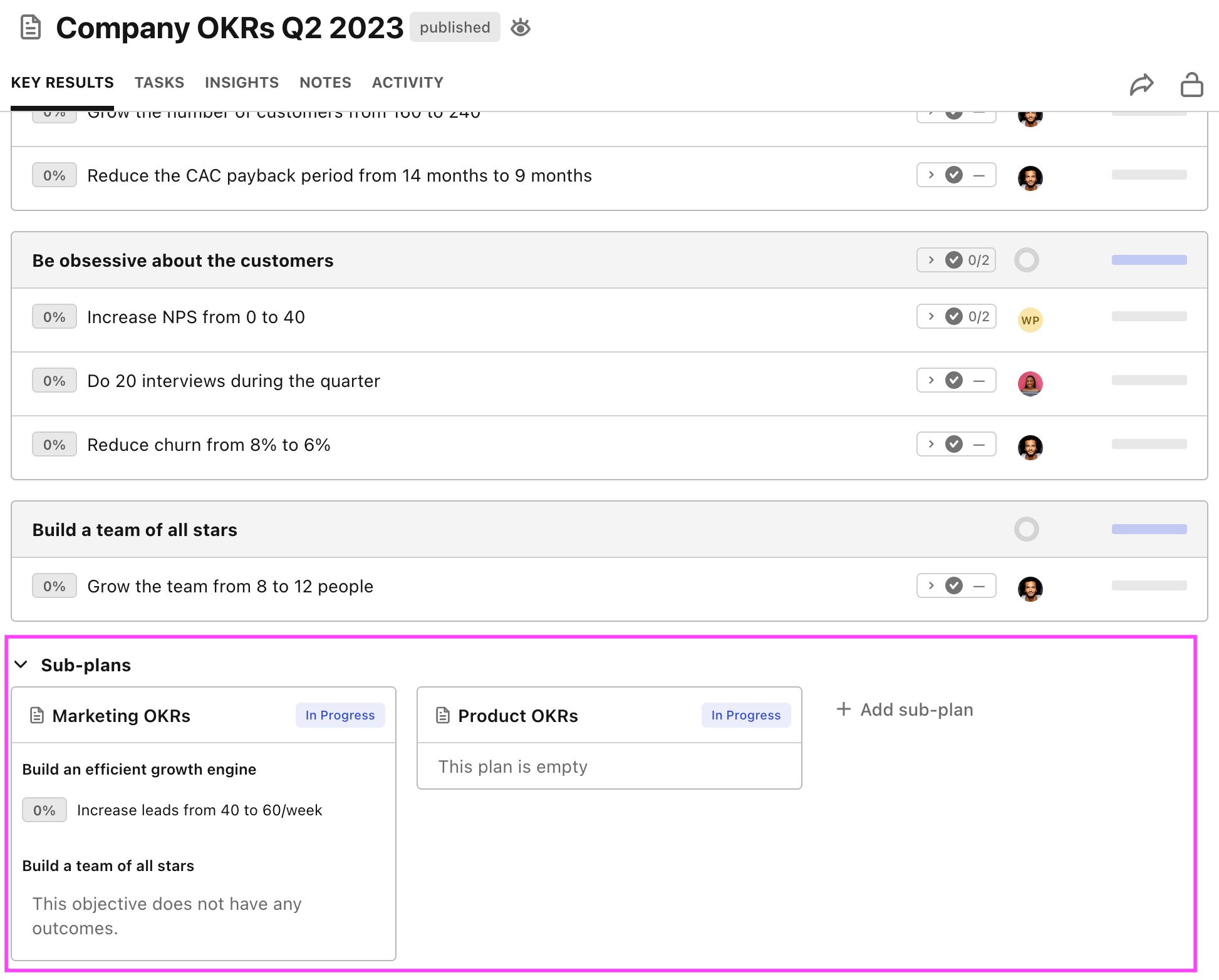The width and height of the screenshot is (1219, 980).
Task: Click the lock icon at top right
Action: (x=1191, y=85)
